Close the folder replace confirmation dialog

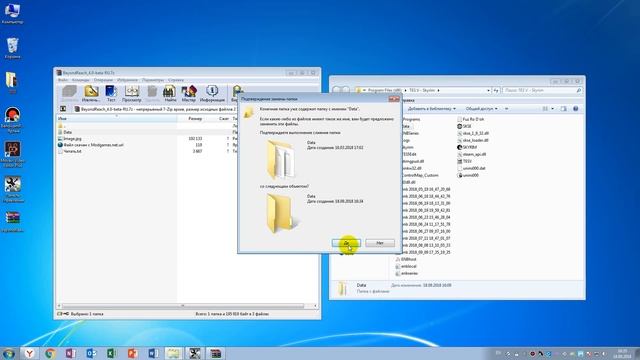(x=394, y=98)
